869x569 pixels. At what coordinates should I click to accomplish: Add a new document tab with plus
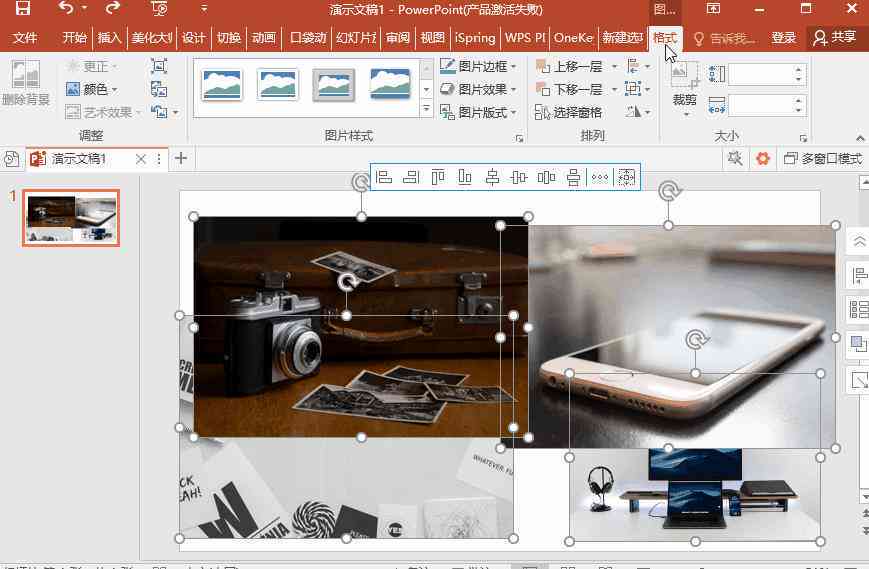(181, 158)
